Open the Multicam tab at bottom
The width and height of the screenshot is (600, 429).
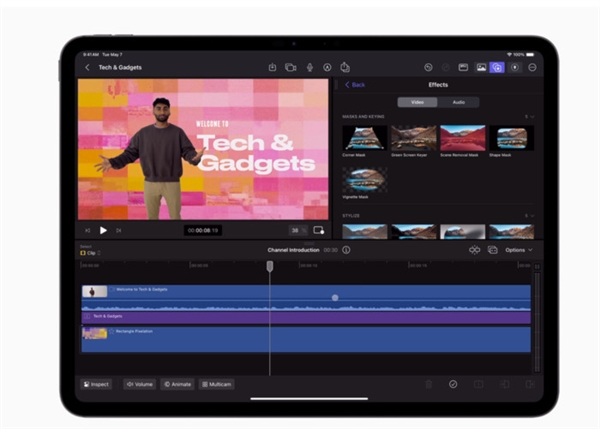216,384
